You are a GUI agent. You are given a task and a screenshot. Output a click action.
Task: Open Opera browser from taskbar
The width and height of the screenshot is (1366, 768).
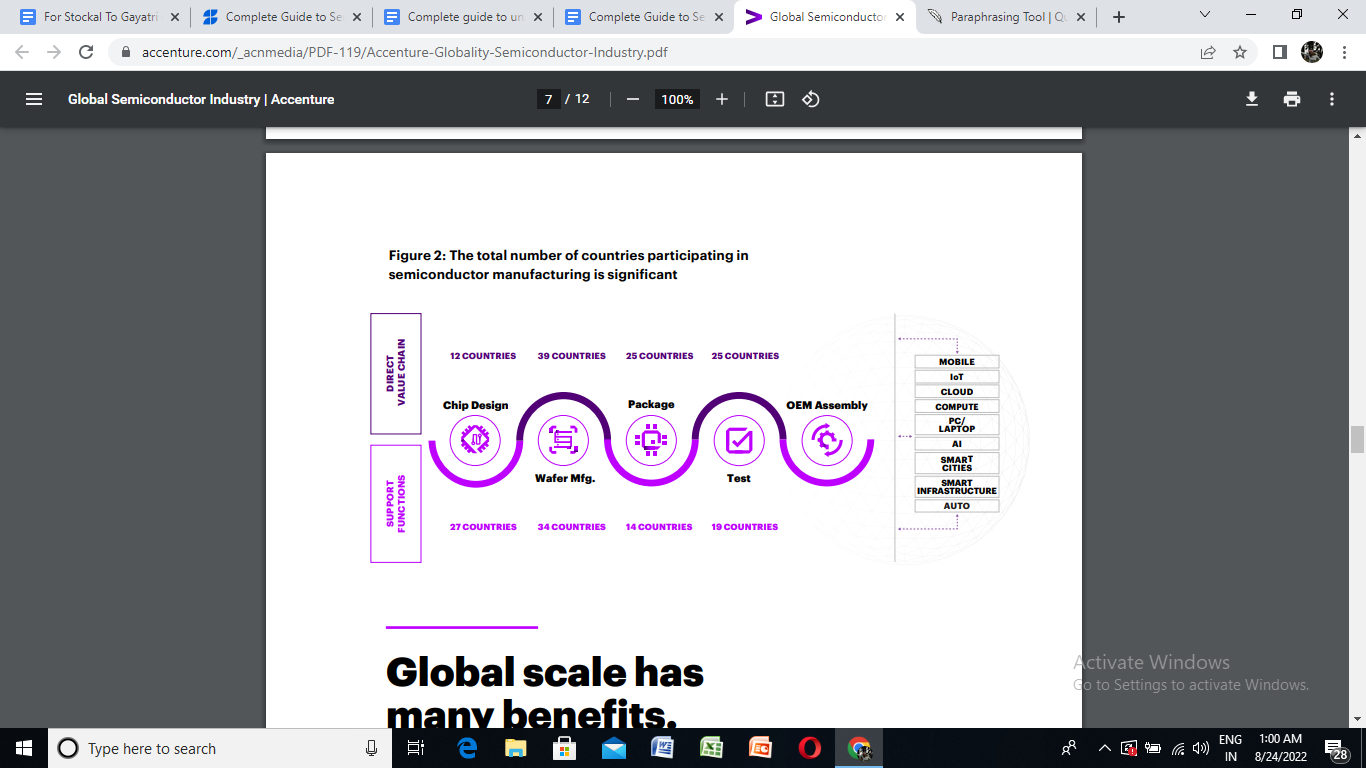(810, 748)
